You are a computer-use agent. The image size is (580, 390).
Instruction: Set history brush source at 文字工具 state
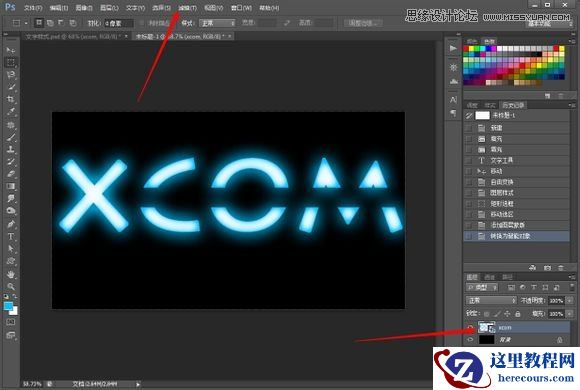click(469, 161)
